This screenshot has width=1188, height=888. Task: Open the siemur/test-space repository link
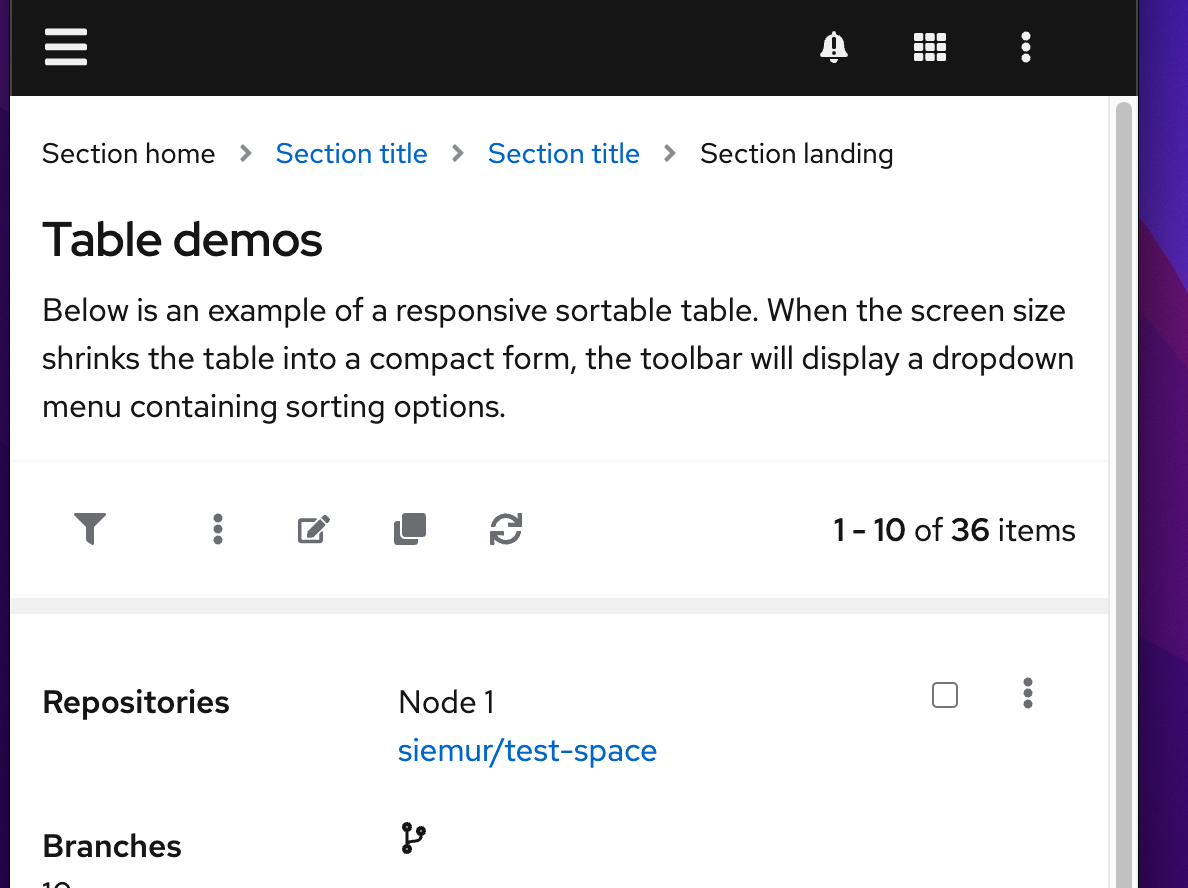tap(527, 751)
